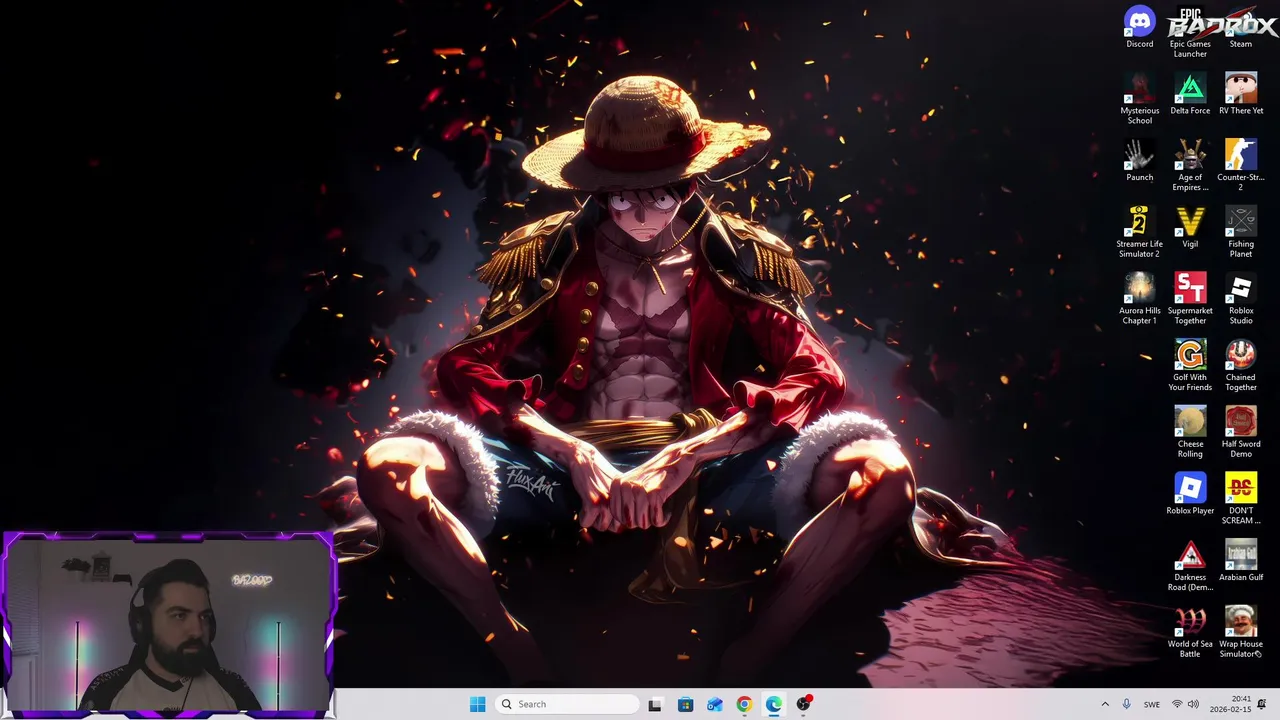Image resolution: width=1280 pixels, height=720 pixels.
Task: Open Microsoft Store from taskbar
Action: tap(685, 704)
